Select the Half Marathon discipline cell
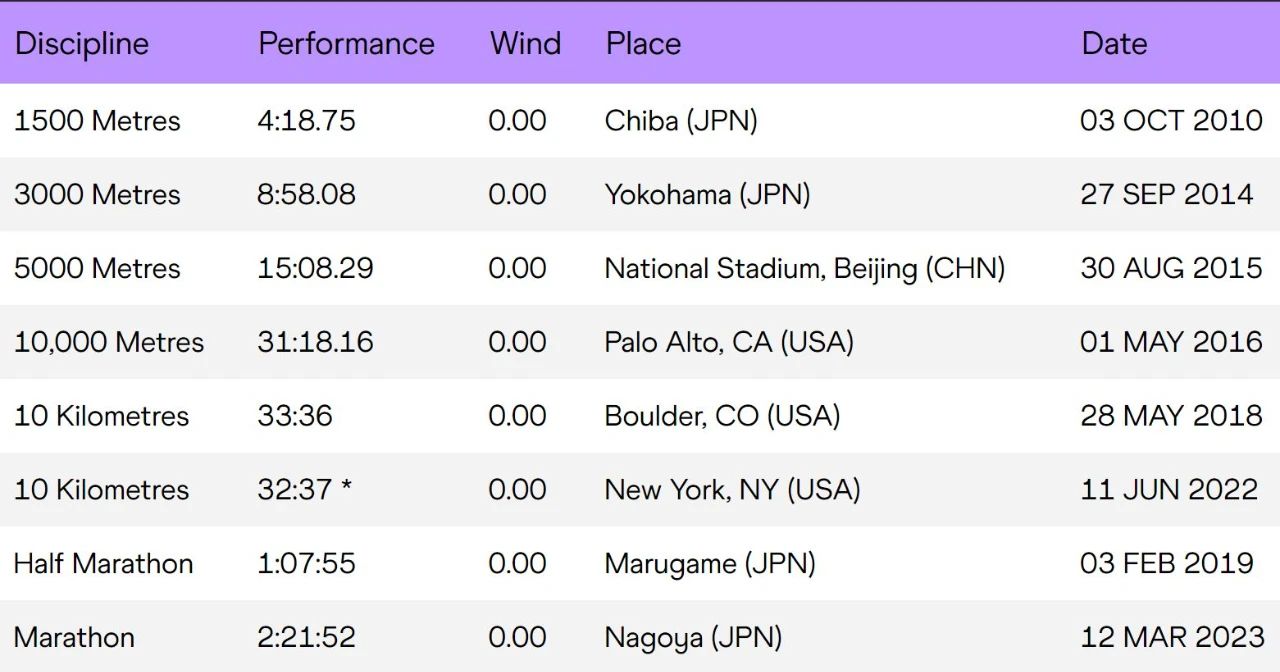Viewport: 1280px width, 672px height. (x=103, y=563)
